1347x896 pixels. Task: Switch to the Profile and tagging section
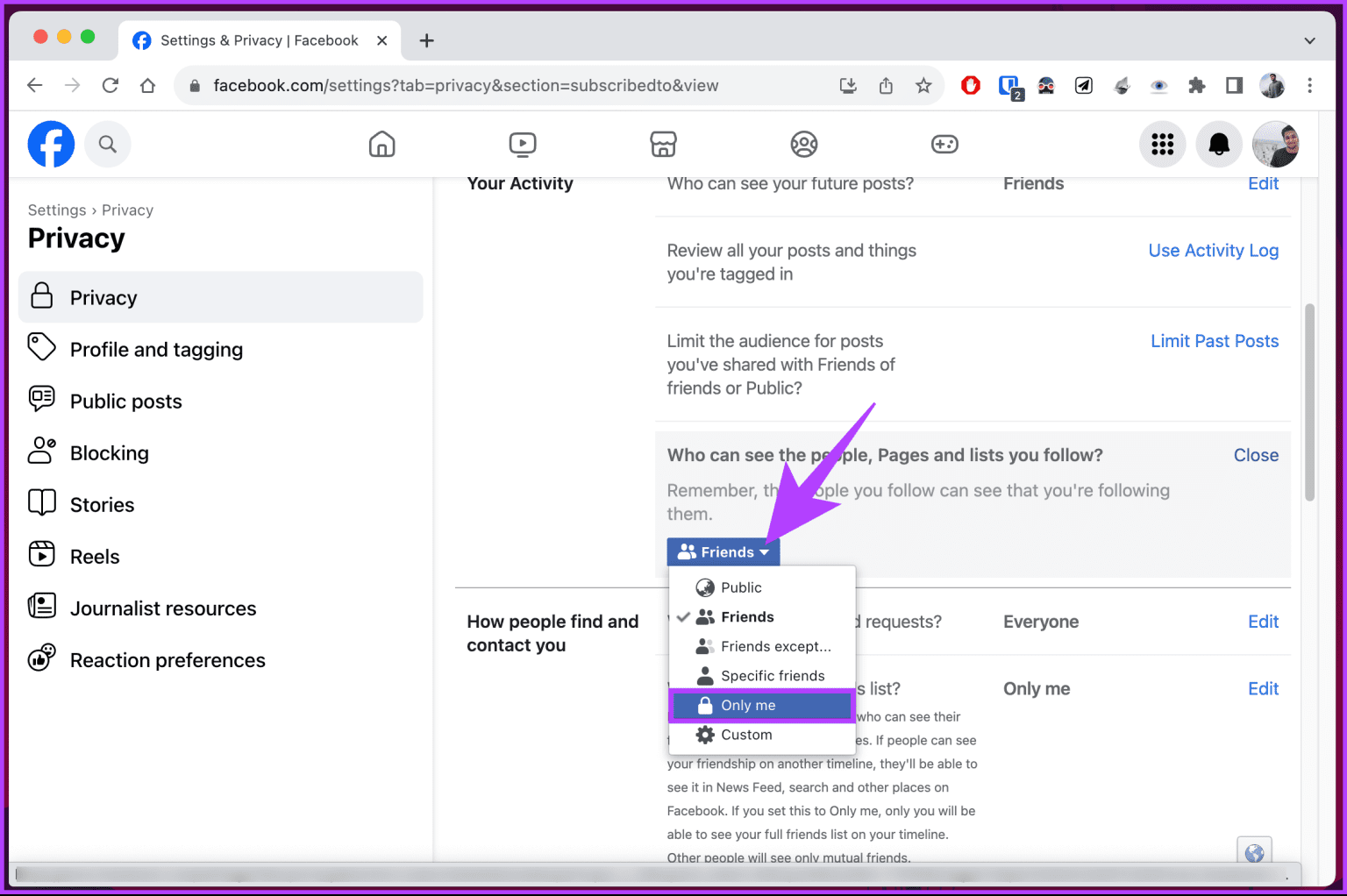pos(156,349)
